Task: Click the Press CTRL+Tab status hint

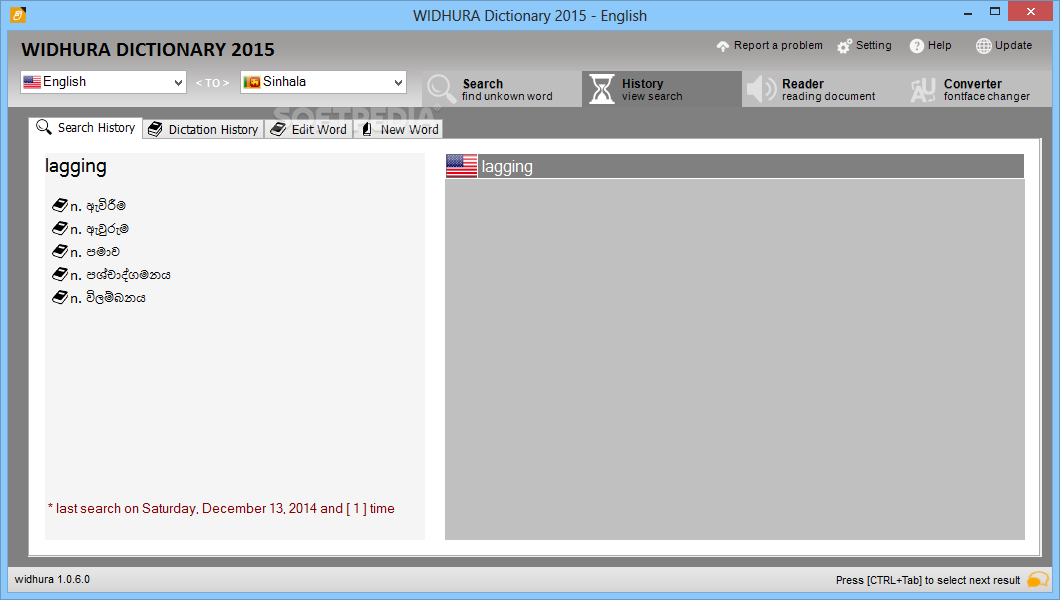Action: coord(928,580)
